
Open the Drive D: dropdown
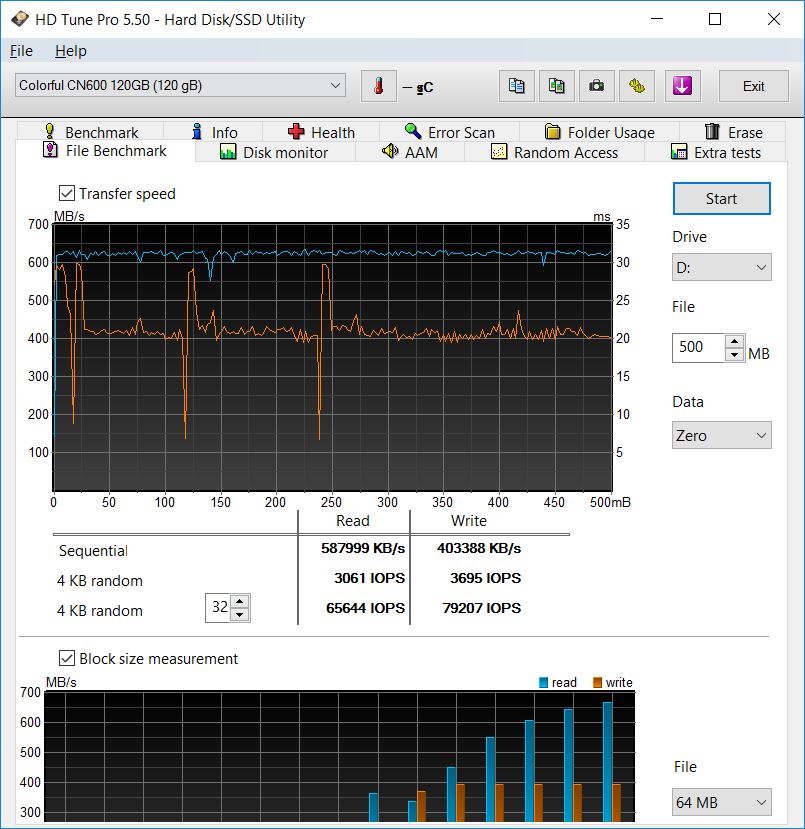pyautogui.click(x=721, y=267)
